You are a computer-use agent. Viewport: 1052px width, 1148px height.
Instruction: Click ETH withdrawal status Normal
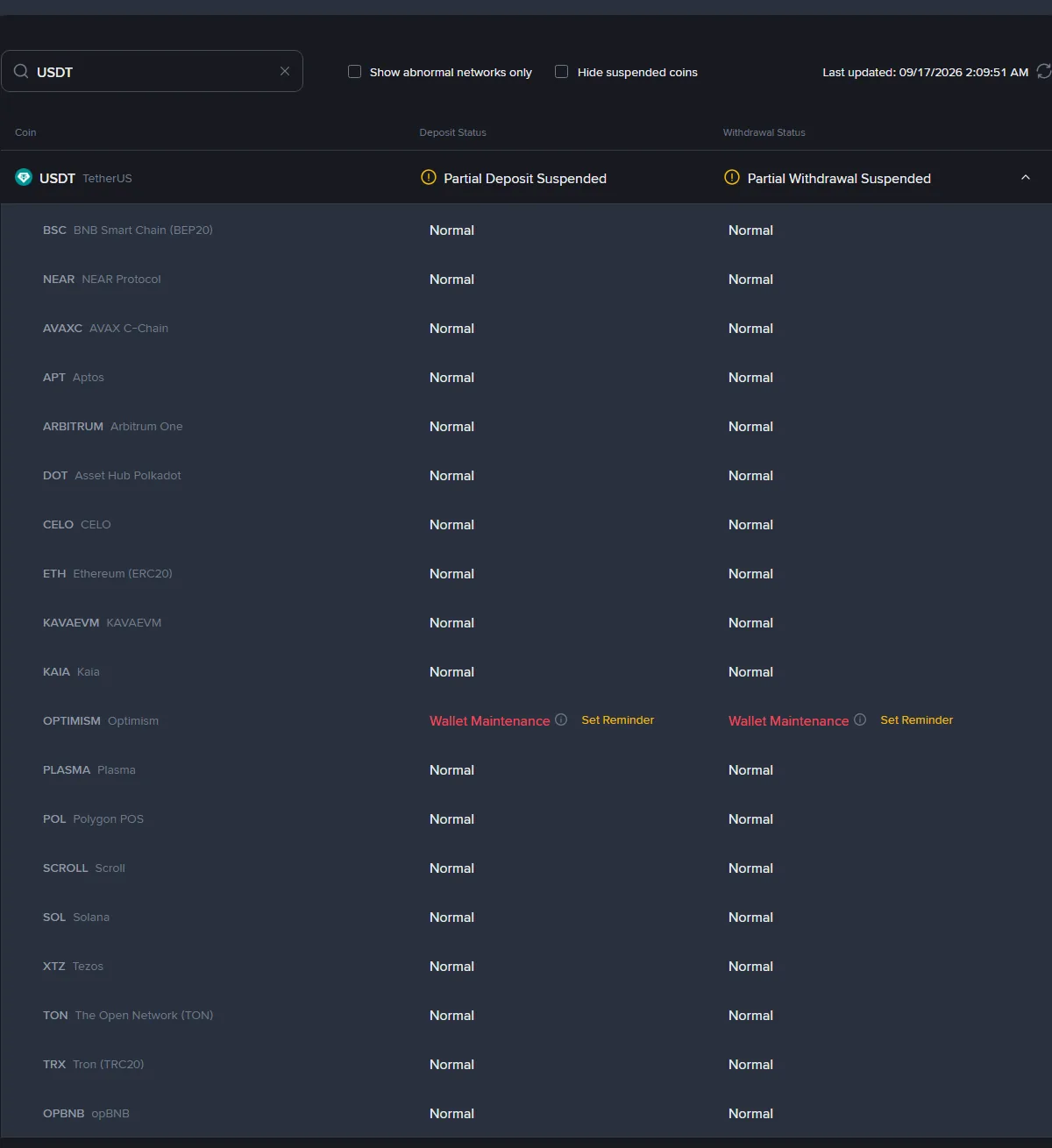(x=750, y=573)
